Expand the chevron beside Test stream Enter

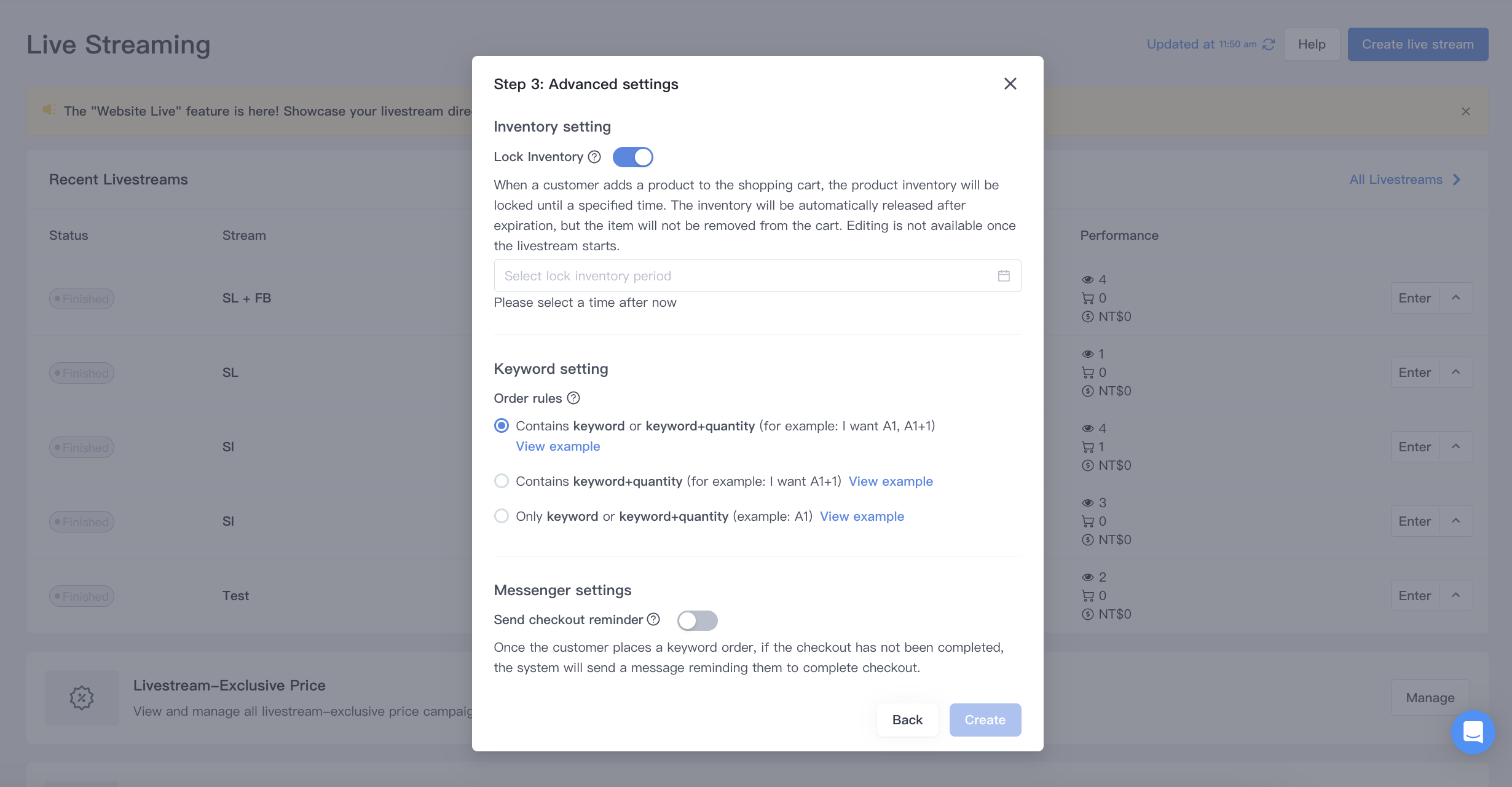(x=1455, y=595)
